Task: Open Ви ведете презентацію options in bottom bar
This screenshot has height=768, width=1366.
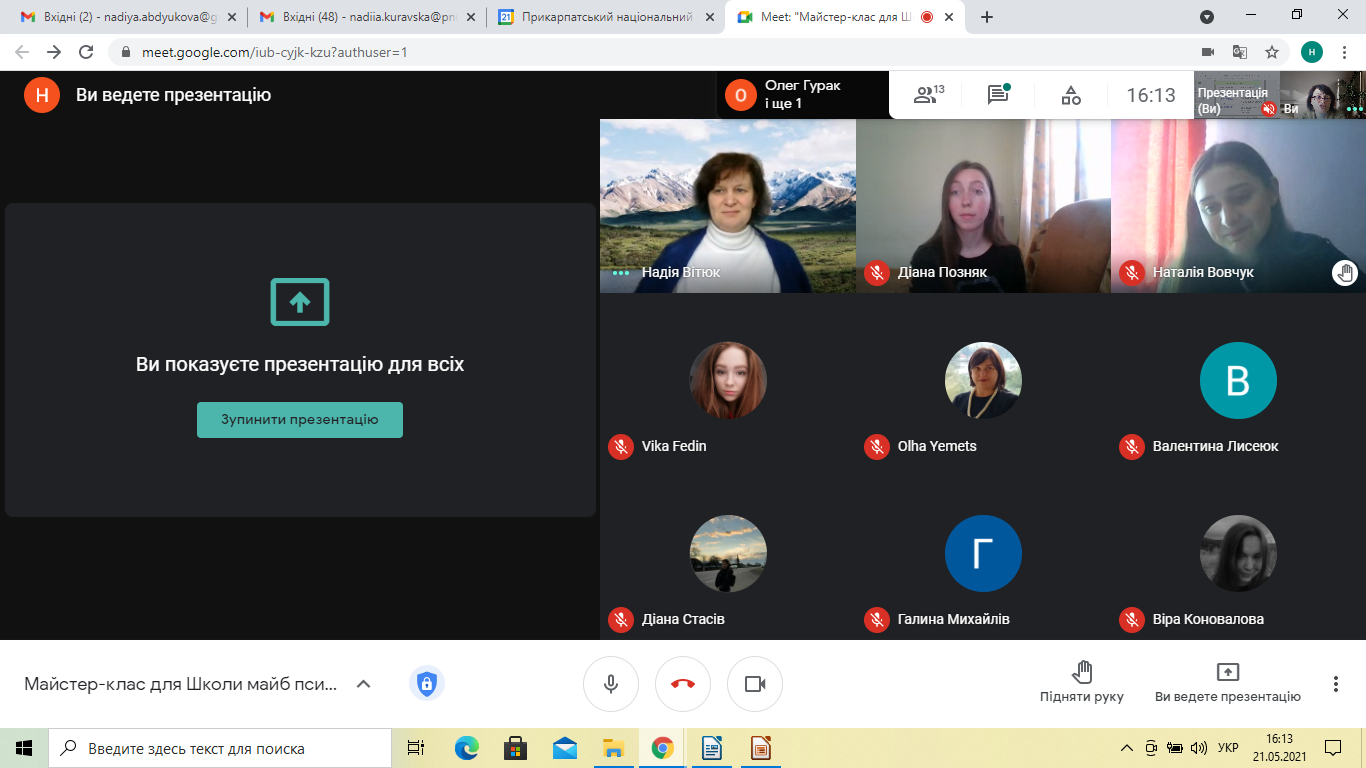Action: tap(1227, 682)
